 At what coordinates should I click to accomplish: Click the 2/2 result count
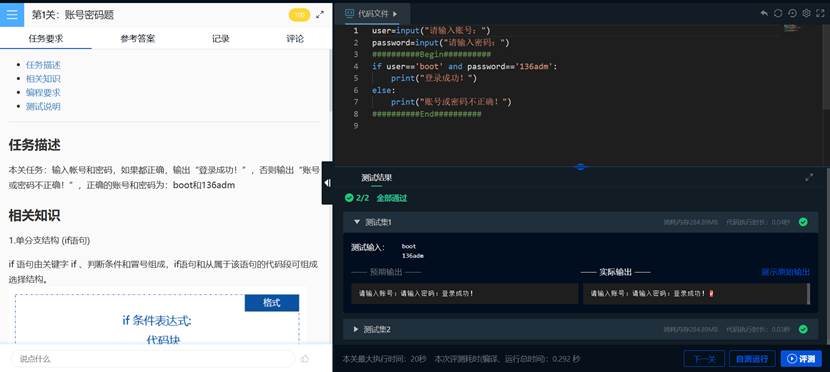pos(363,198)
